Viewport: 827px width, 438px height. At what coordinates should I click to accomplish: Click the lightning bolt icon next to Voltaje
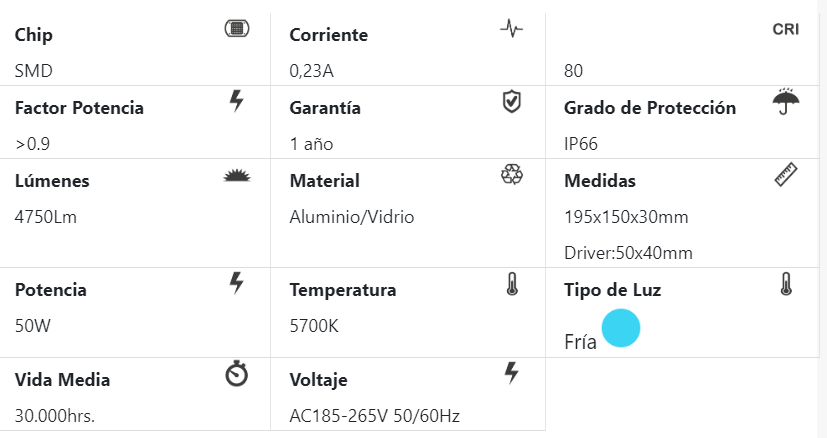coord(511,373)
